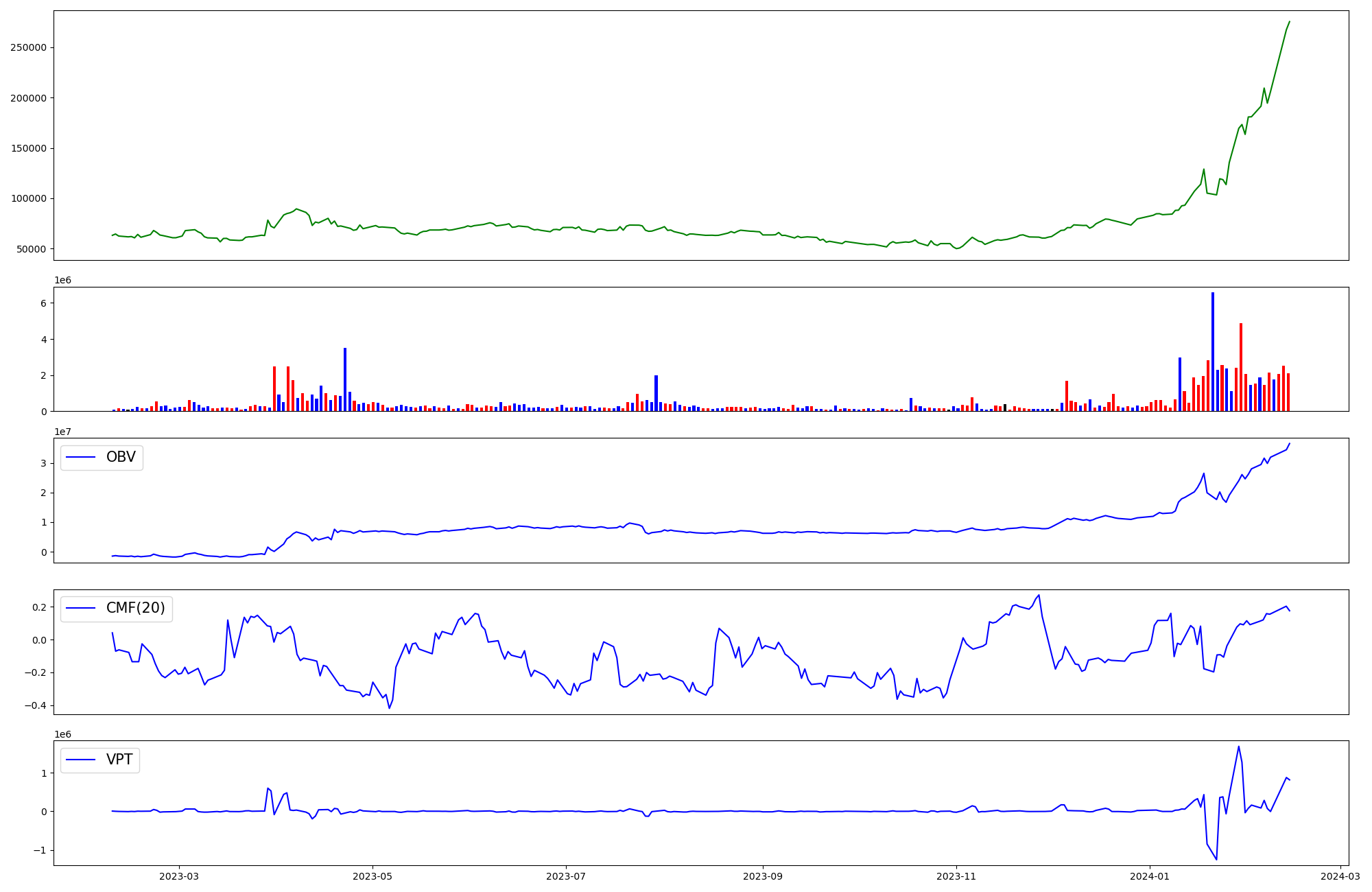Click the OBV legend box
This screenshot has height=892, width=1372.
pyautogui.click(x=102, y=458)
